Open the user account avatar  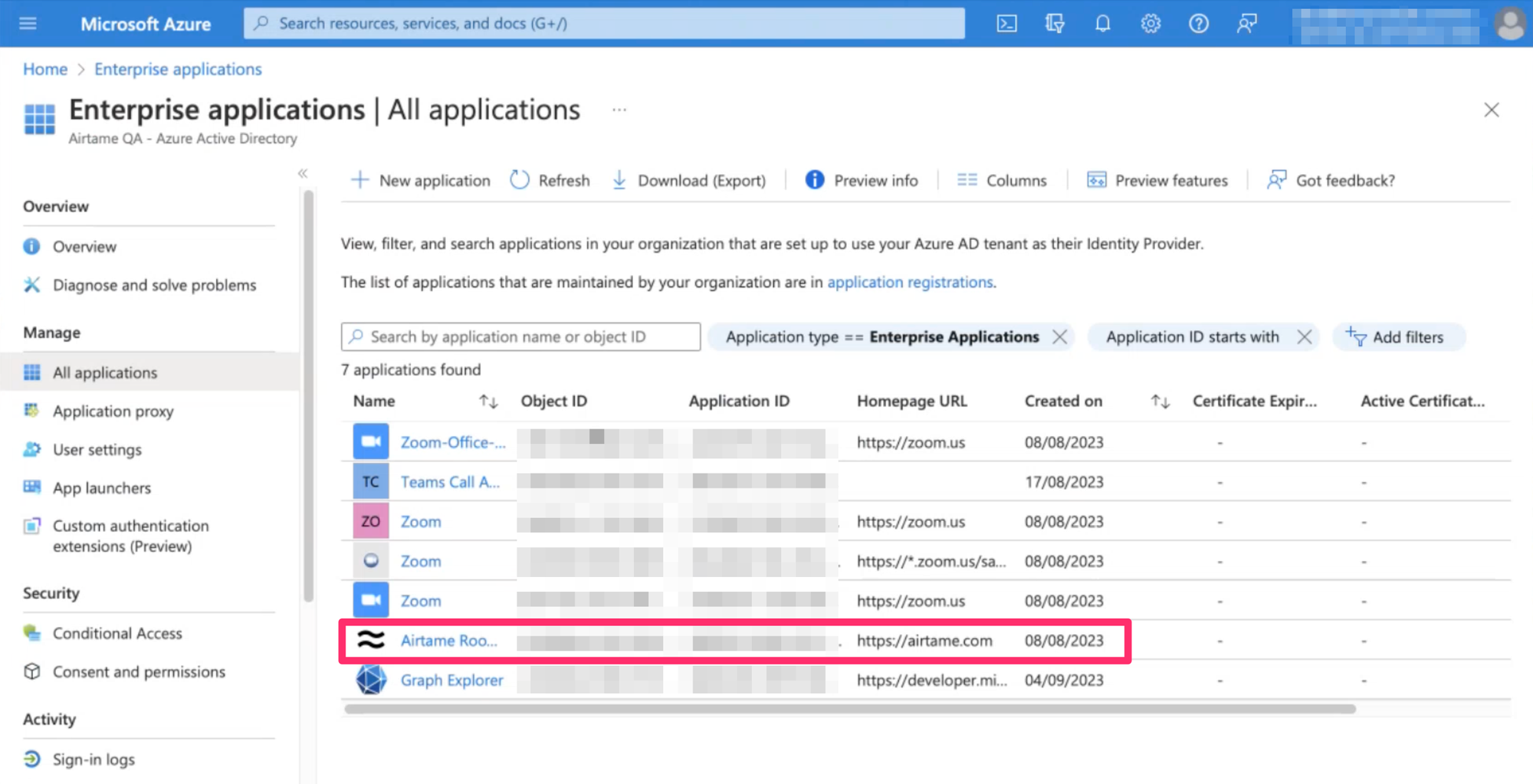pos(1510,24)
